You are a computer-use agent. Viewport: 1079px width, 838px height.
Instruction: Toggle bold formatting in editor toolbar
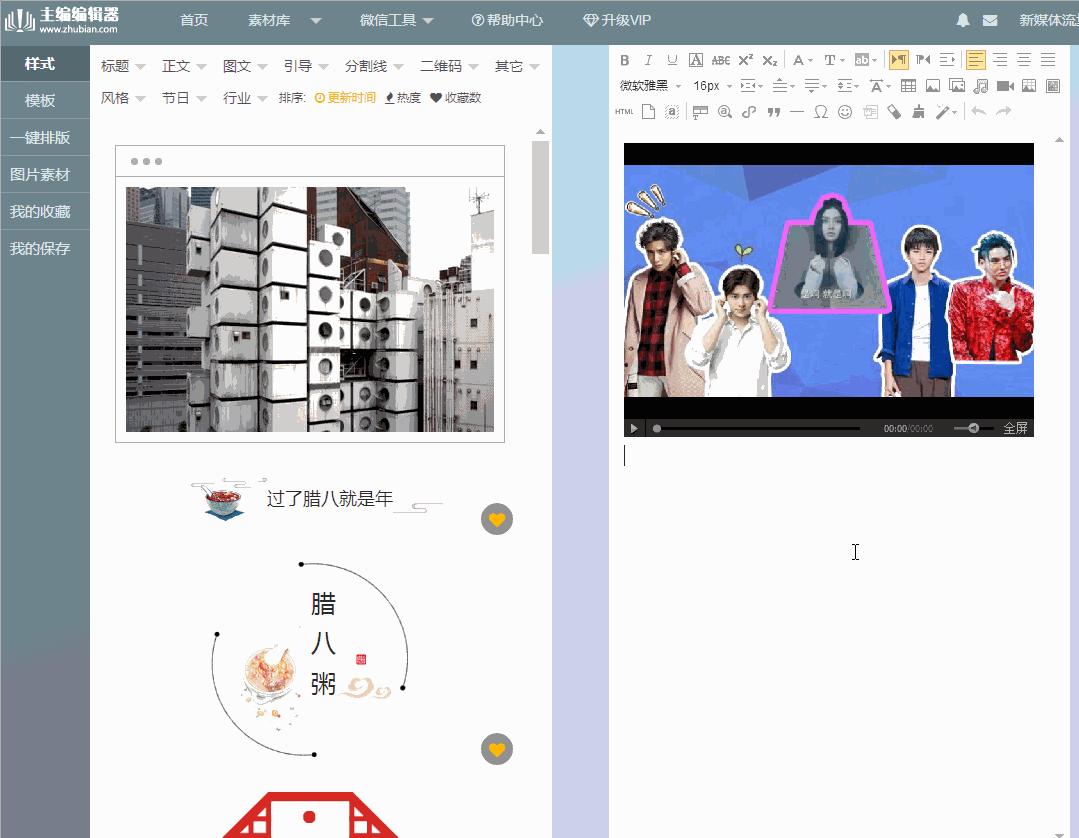624,60
